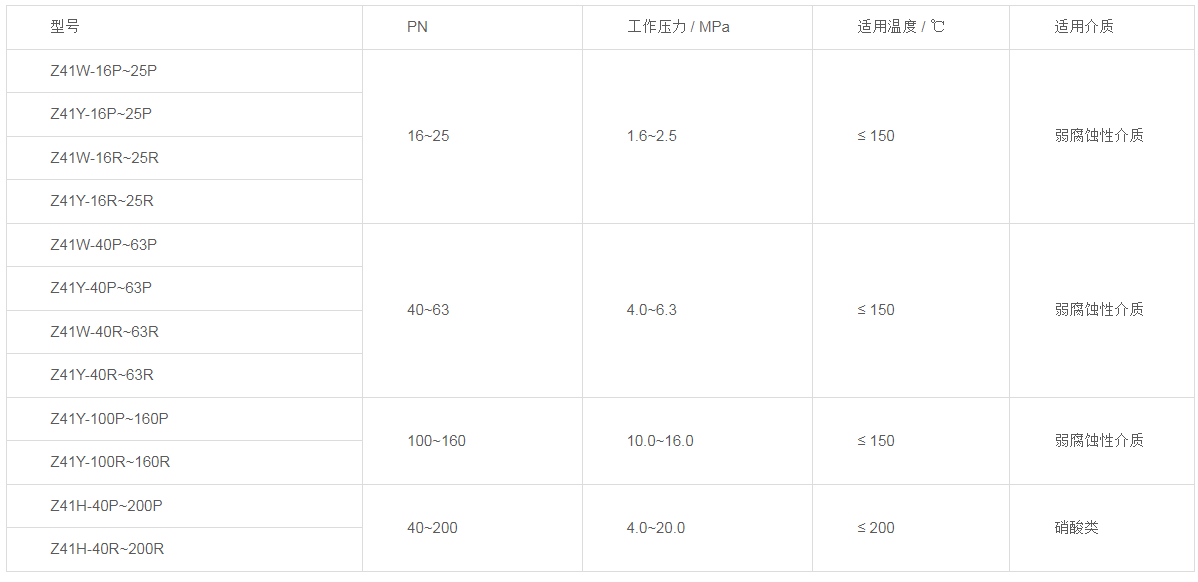This screenshot has height=582, width=1198.
Task: Click model Z41Y-16R~25R
Action: click(102, 201)
